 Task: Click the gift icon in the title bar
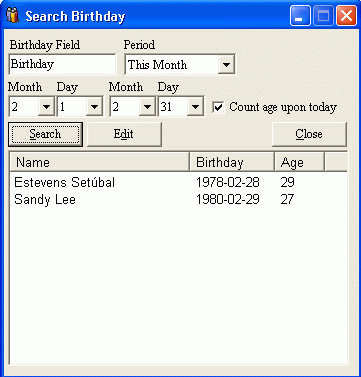(x=12, y=16)
